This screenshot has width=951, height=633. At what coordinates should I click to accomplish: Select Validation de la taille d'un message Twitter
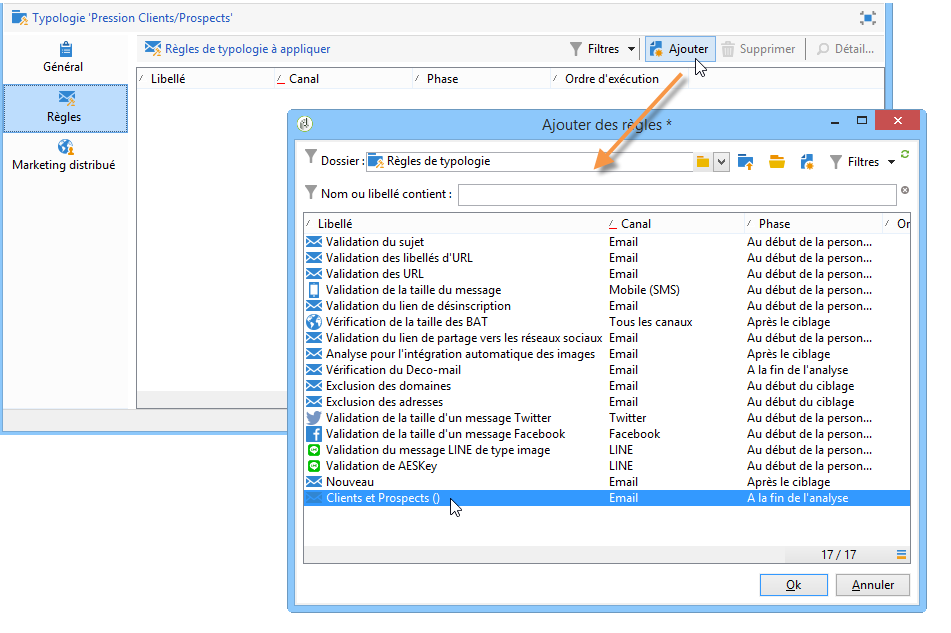tap(607, 418)
